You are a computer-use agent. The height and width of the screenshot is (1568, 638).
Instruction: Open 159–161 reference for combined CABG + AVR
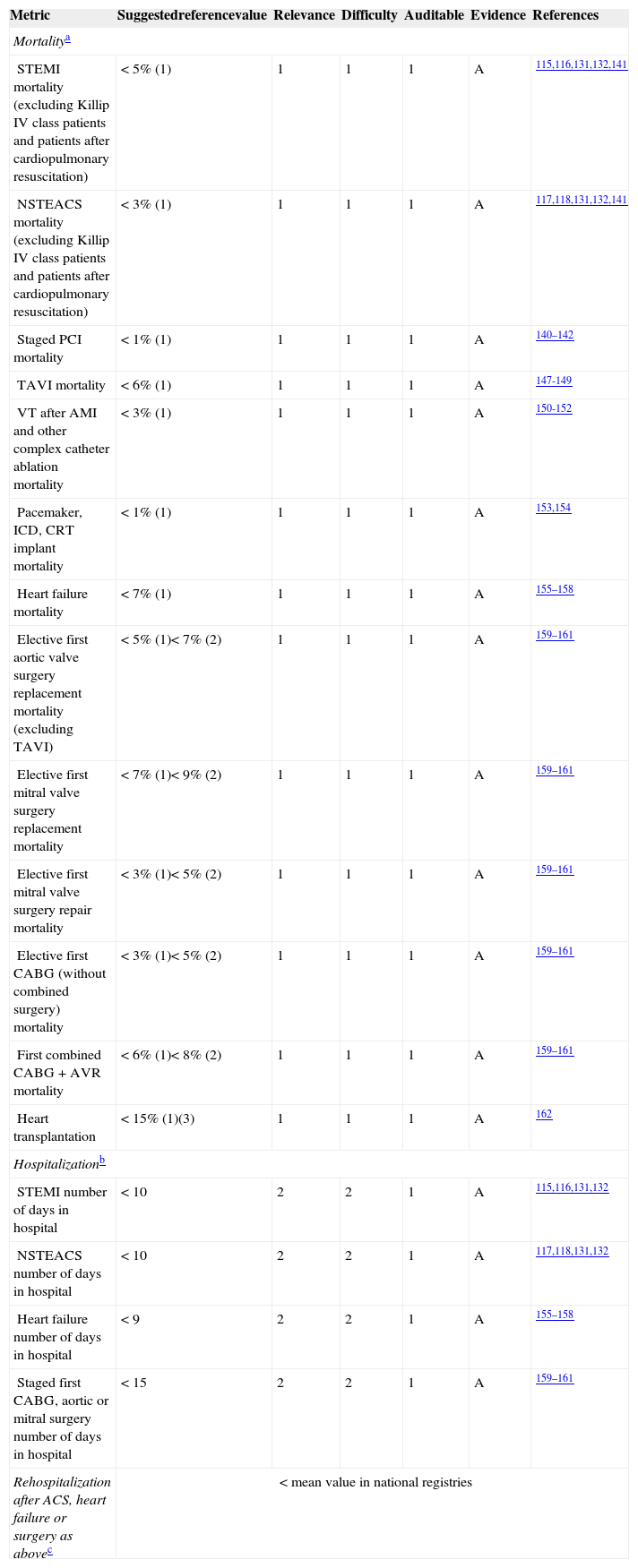554,1051
